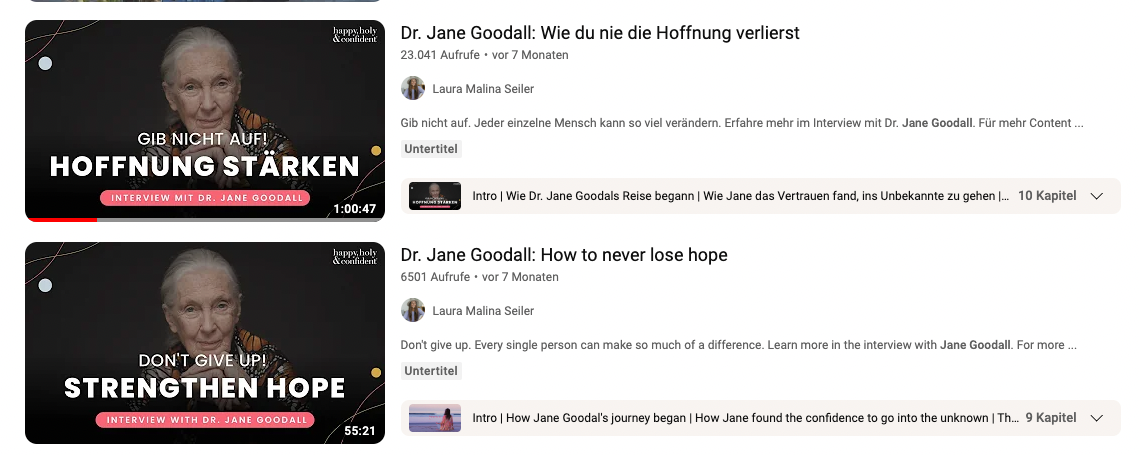The width and height of the screenshot is (1139, 455).
Task: Click the 55:21 duration badge
Action: point(360,431)
